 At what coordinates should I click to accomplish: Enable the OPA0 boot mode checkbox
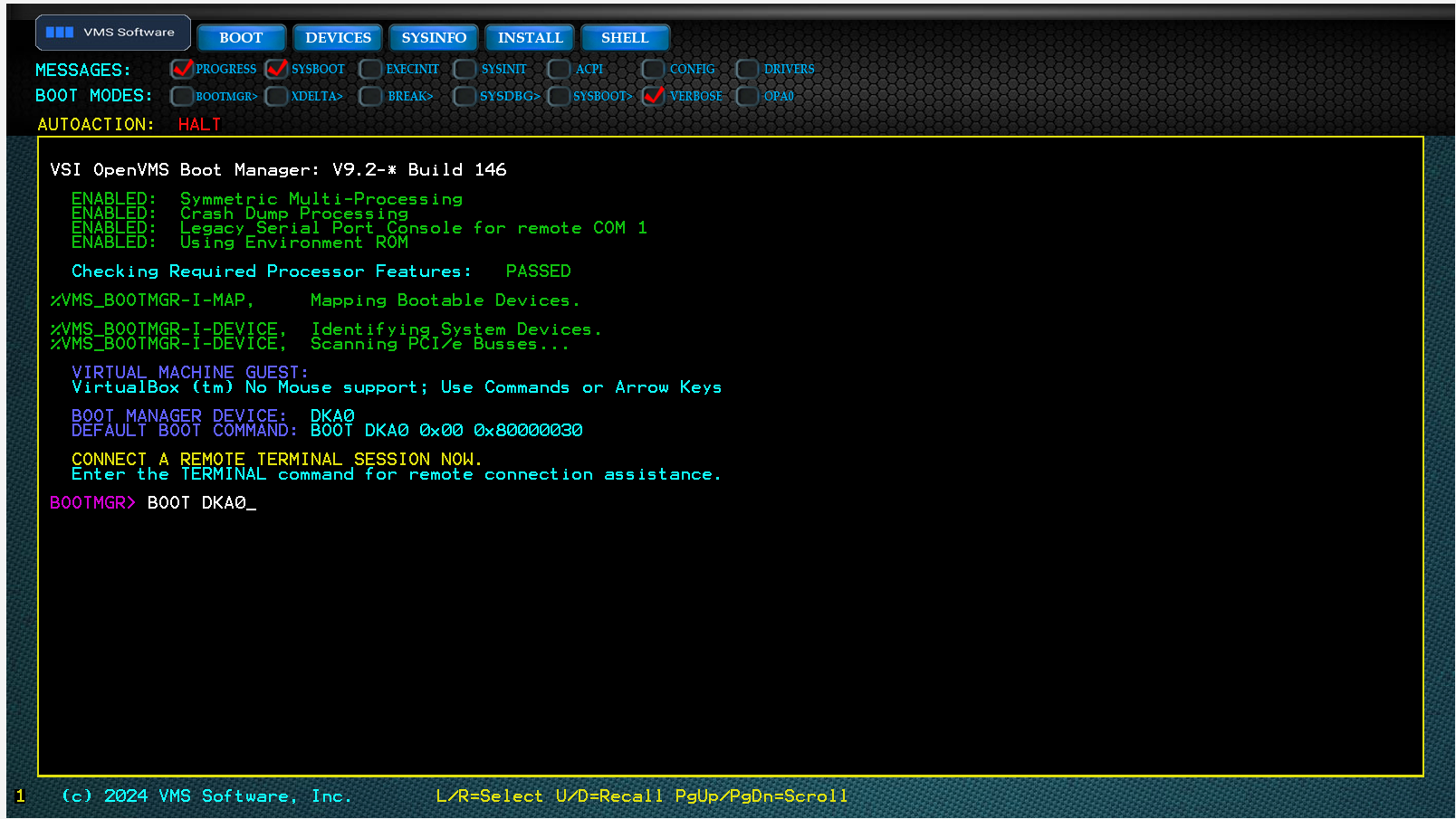(x=747, y=96)
